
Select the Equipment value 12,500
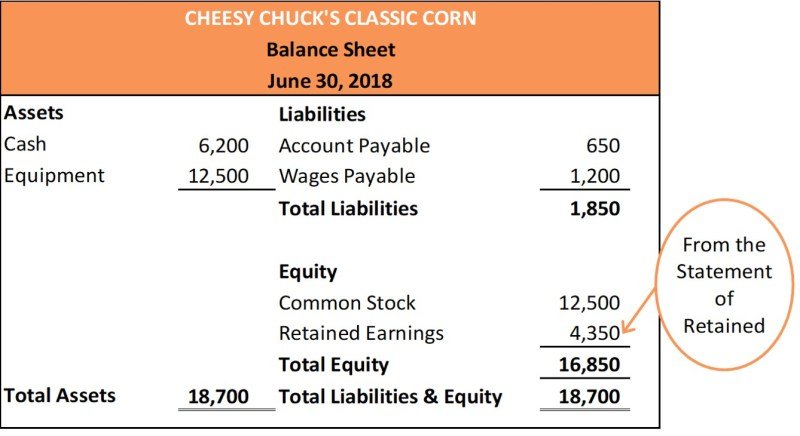pos(217,177)
